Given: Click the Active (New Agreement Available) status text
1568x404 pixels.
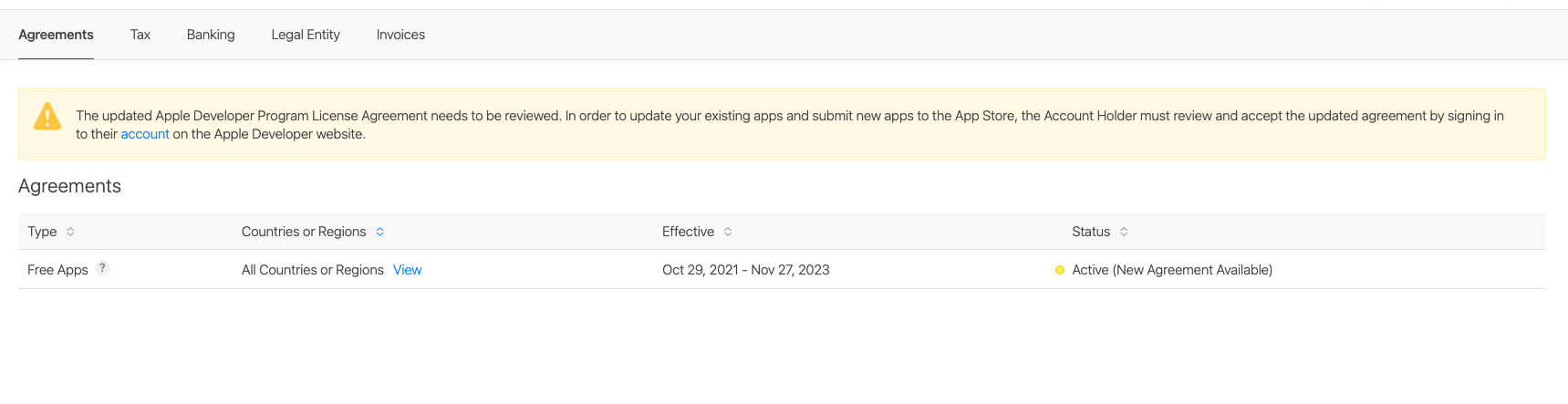Looking at the screenshot, I should click(x=1172, y=270).
